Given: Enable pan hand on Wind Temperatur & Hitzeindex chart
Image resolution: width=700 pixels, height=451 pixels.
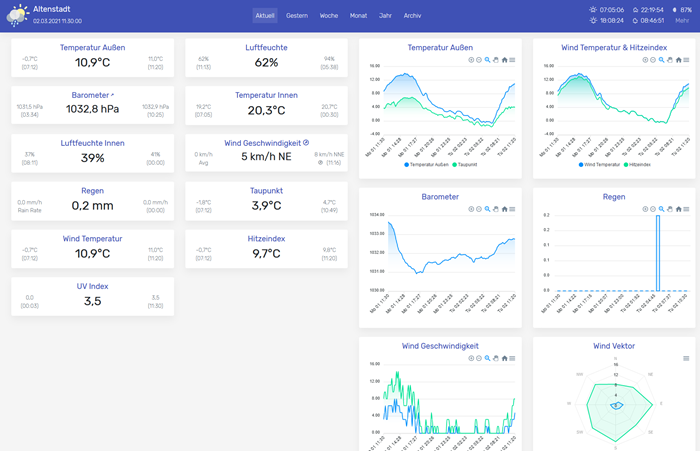Looking at the screenshot, I should tap(670, 60).
